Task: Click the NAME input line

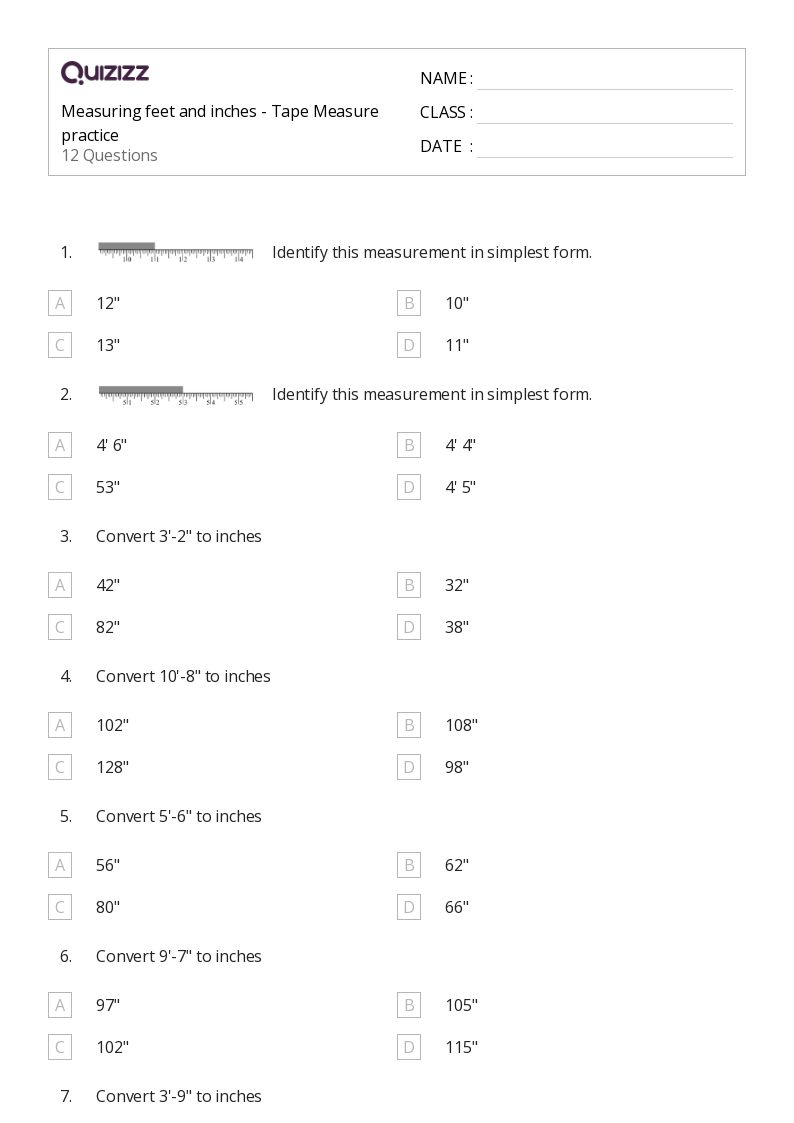Action: [x=604, y=80]
